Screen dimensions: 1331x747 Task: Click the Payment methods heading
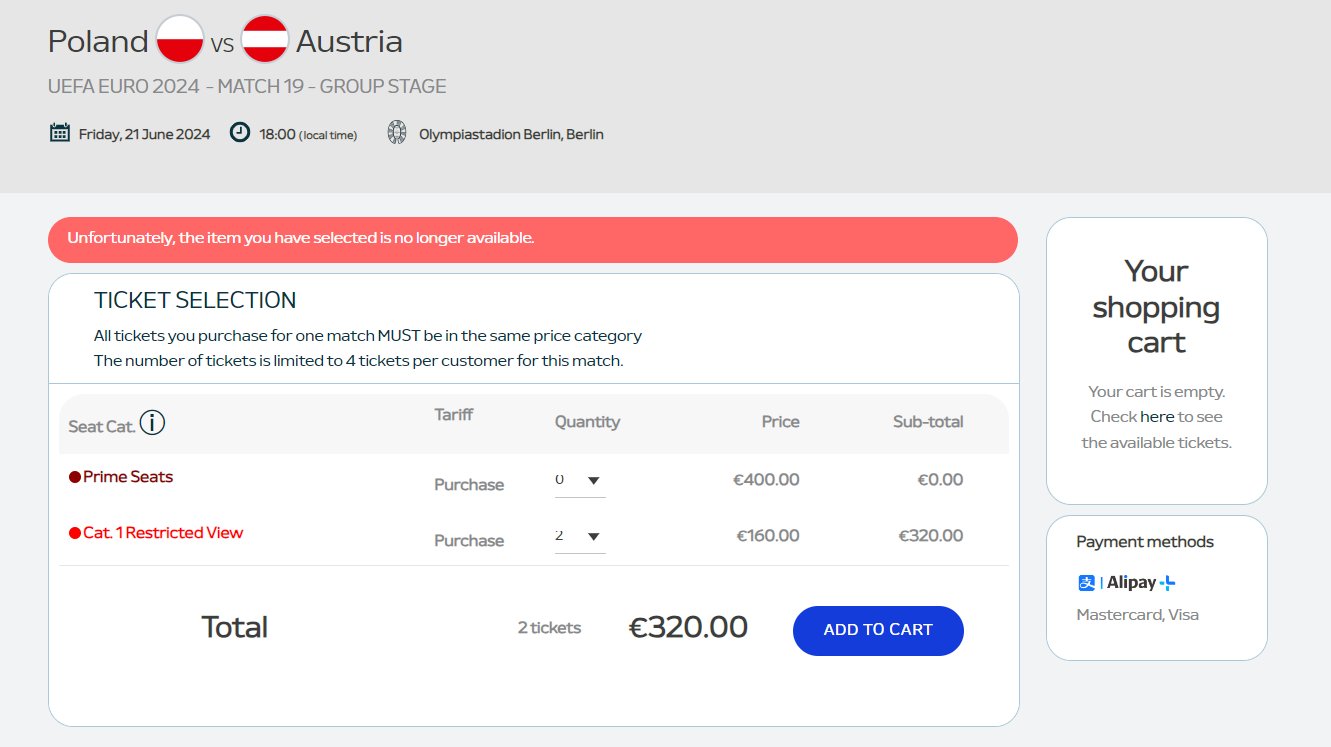tap(1145, 542)
